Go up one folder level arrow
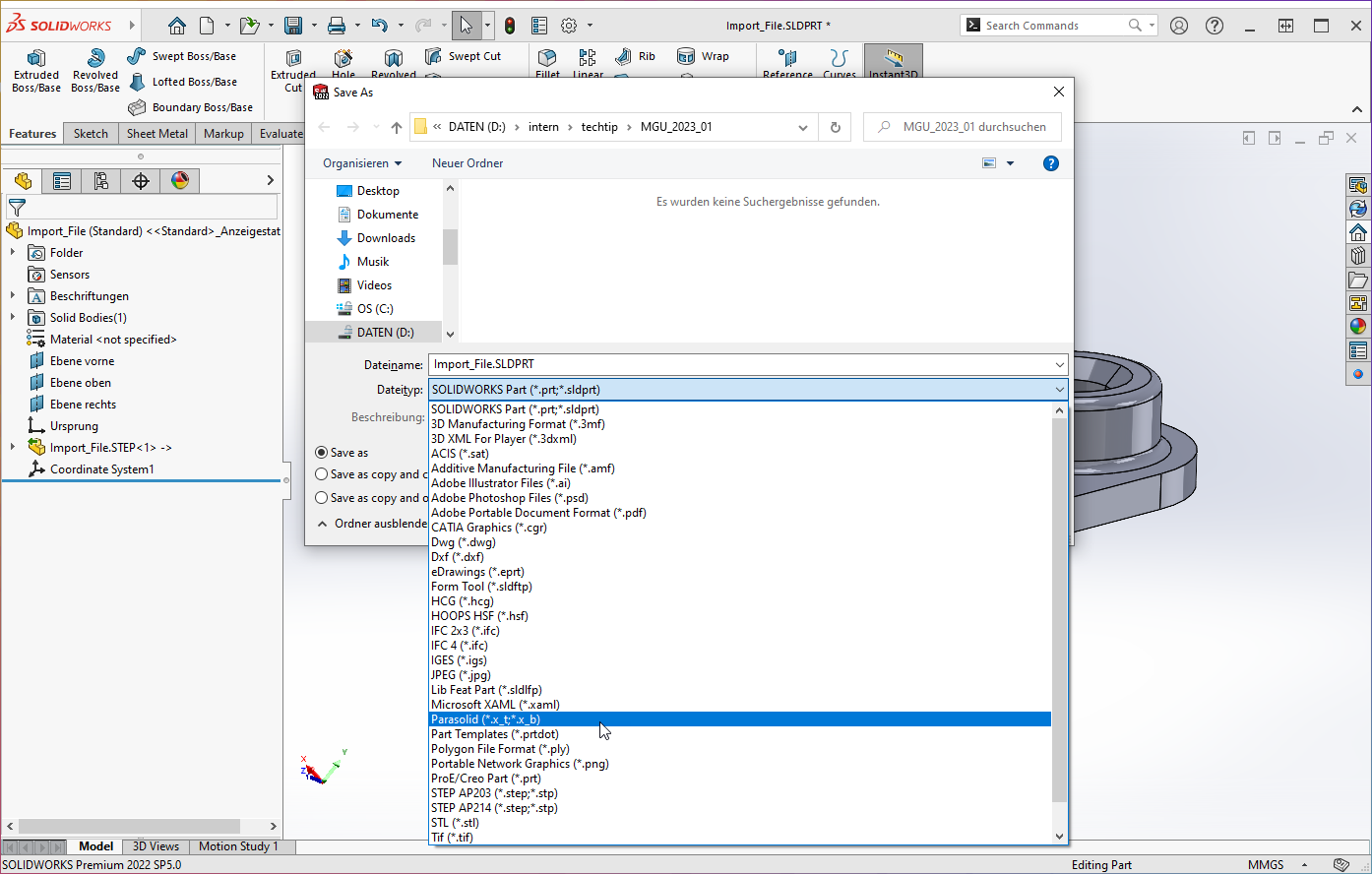The width and height of the screenshot is (1372, 874). point(397,127)
